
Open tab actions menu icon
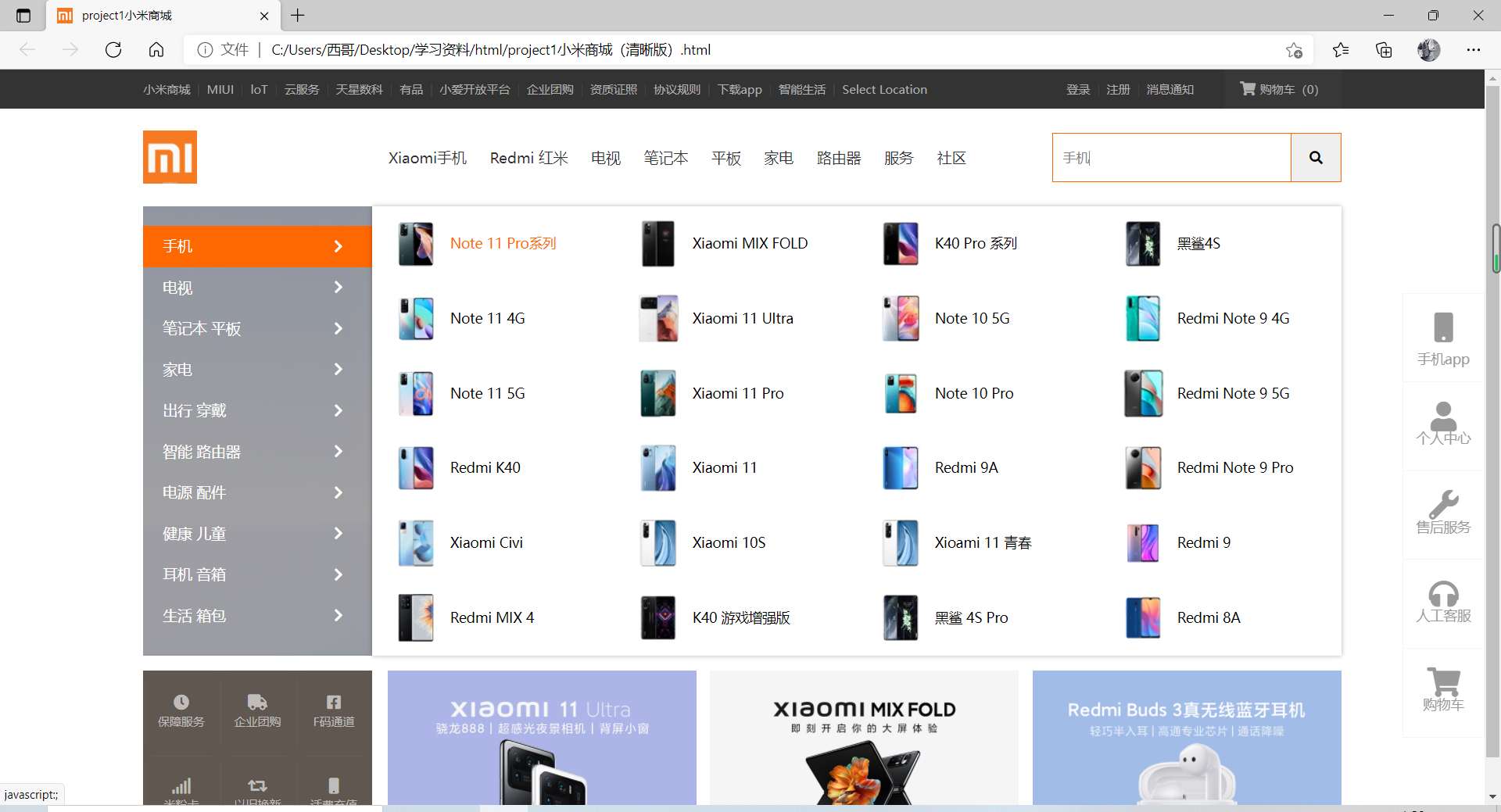pyautogui.click(x=23, y=16)
